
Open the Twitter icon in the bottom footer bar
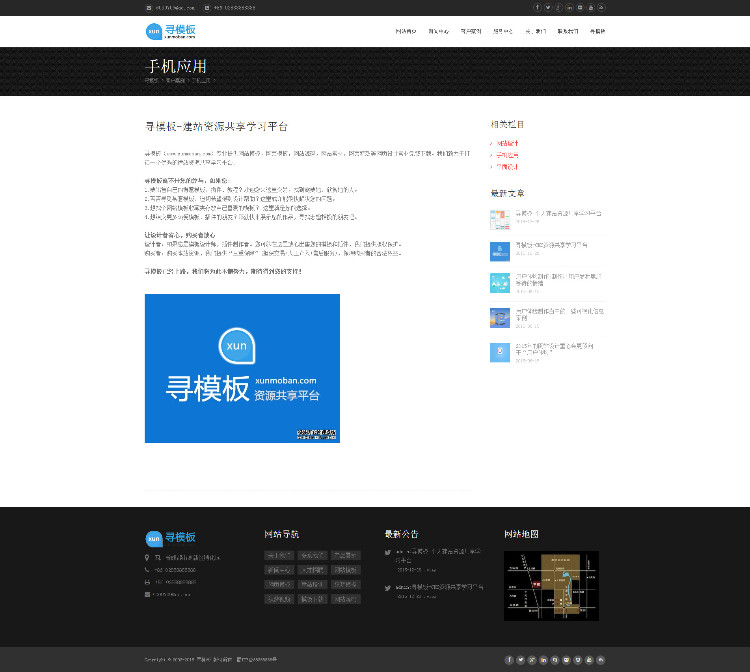[520, 660]
